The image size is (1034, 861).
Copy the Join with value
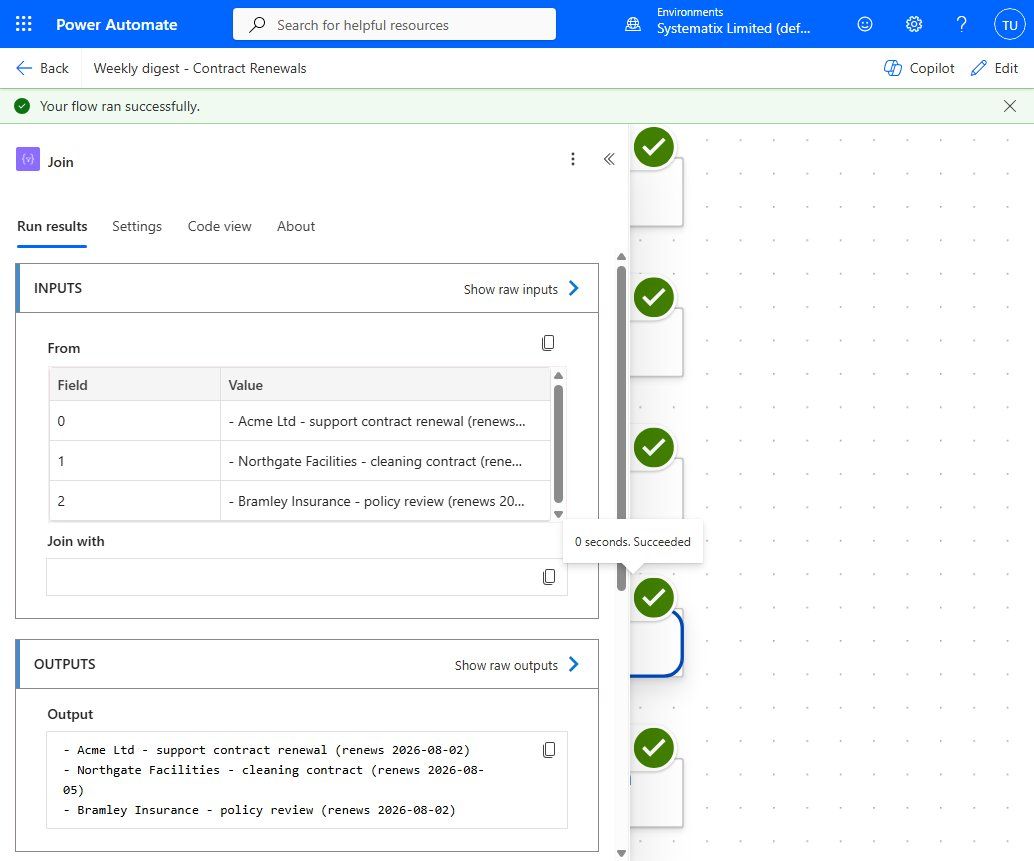(549, 577)
